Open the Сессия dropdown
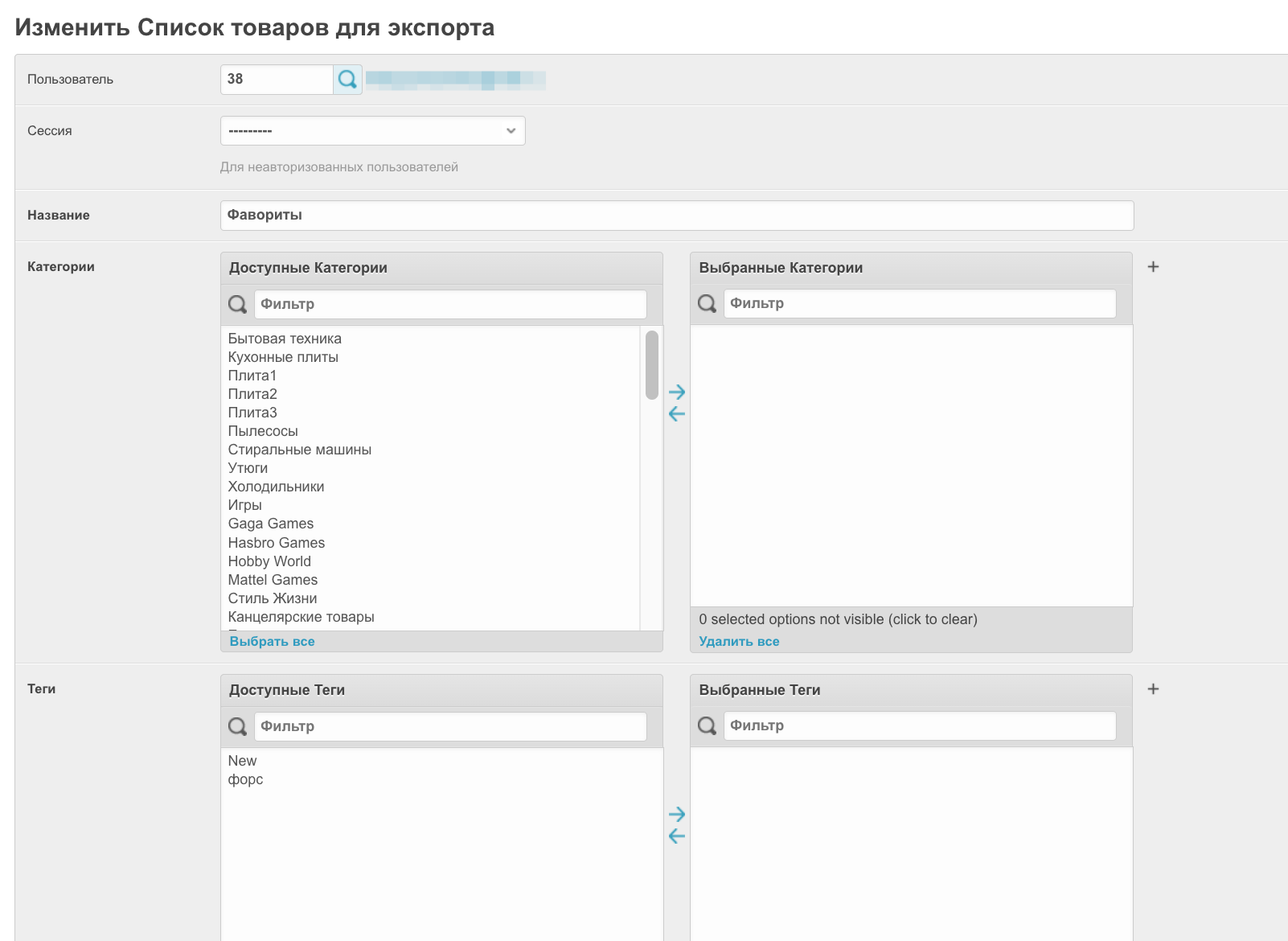The image size is (1288, 941). (x=372, y=131)
